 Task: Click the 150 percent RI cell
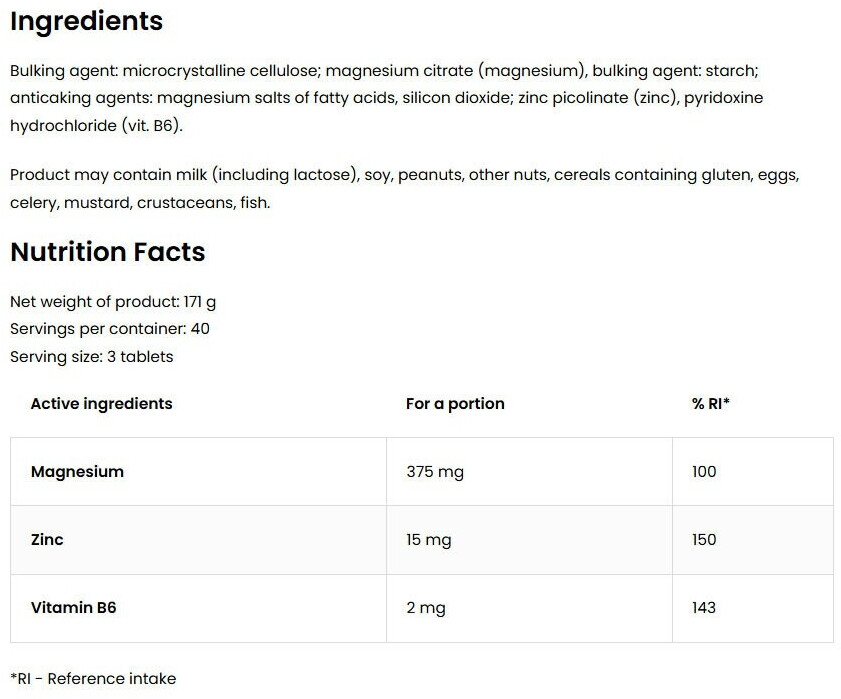coord(704,540)
